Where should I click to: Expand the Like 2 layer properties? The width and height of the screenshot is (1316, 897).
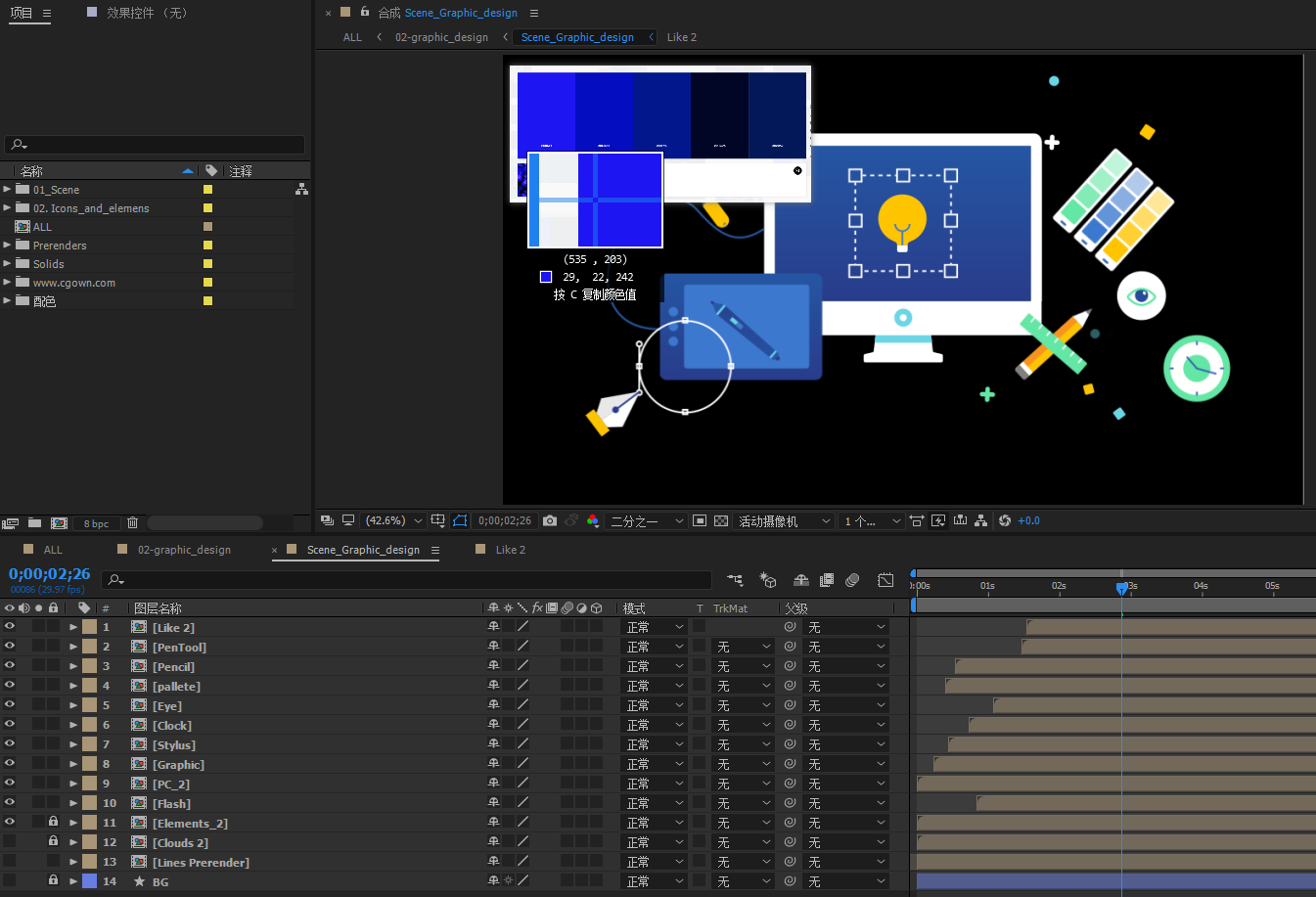click(x=73, y=627)
